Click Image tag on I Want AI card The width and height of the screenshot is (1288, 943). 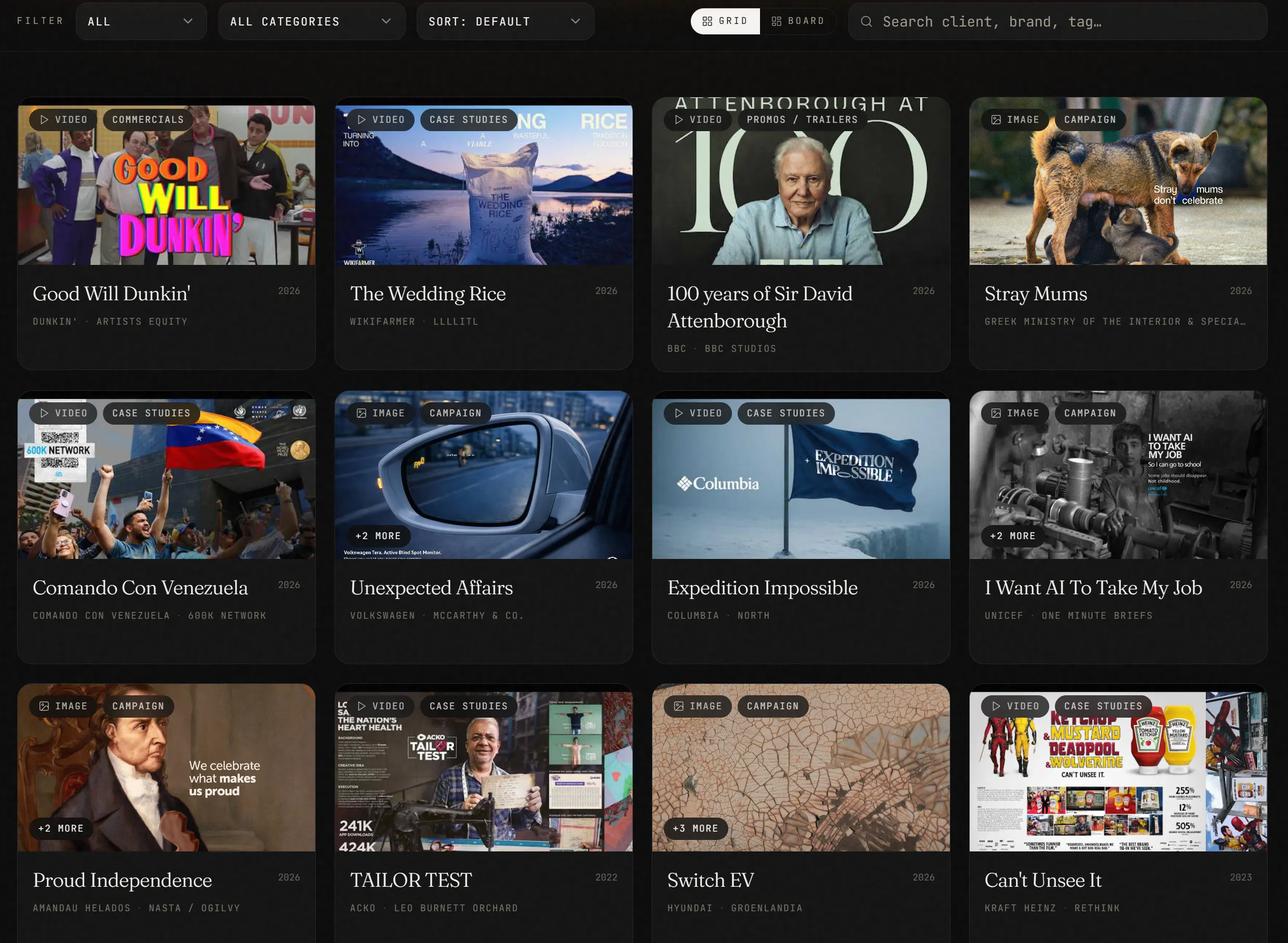1015,413
